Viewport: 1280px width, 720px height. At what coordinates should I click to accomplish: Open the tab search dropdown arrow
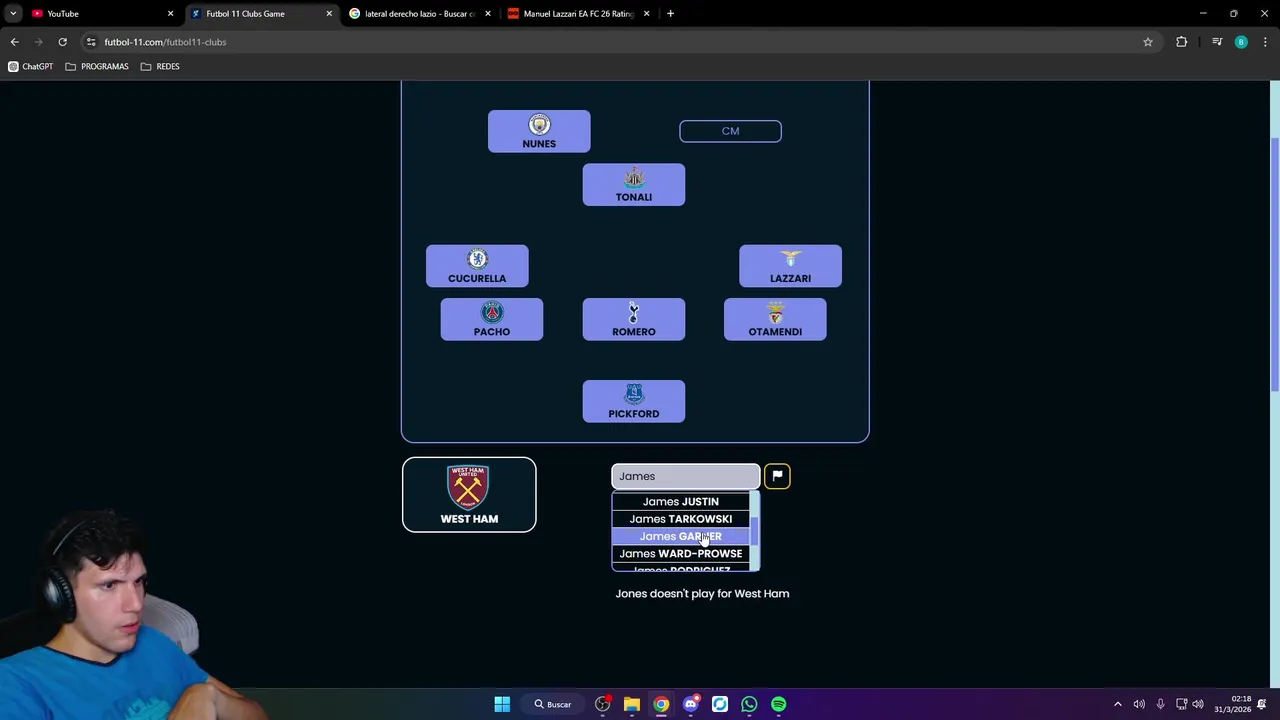click(13, 14)
